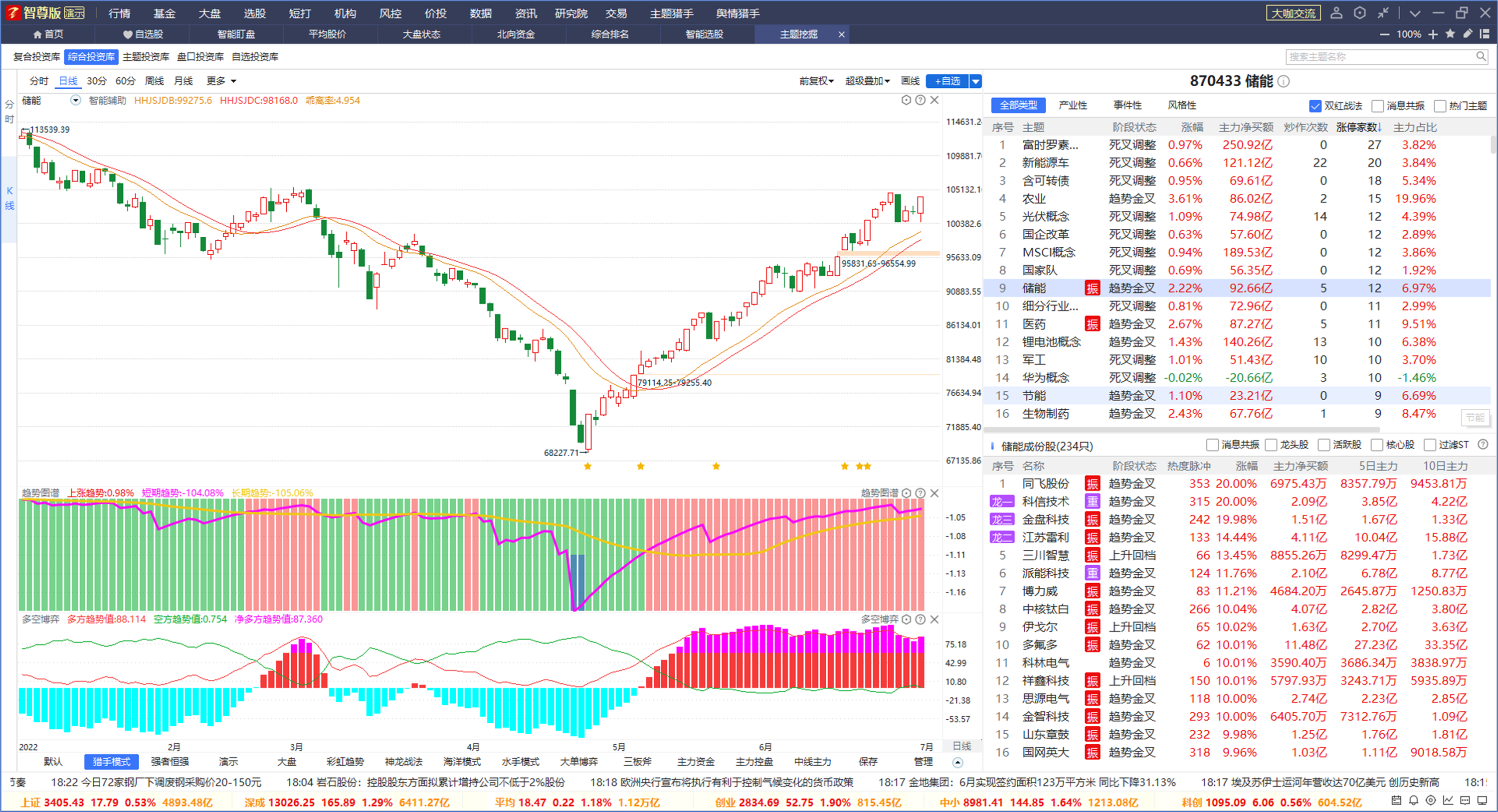Viewport: 1498px width, 812px height.
Task: Open the 更多 period dropdown
Action: [x=221, y=81]
